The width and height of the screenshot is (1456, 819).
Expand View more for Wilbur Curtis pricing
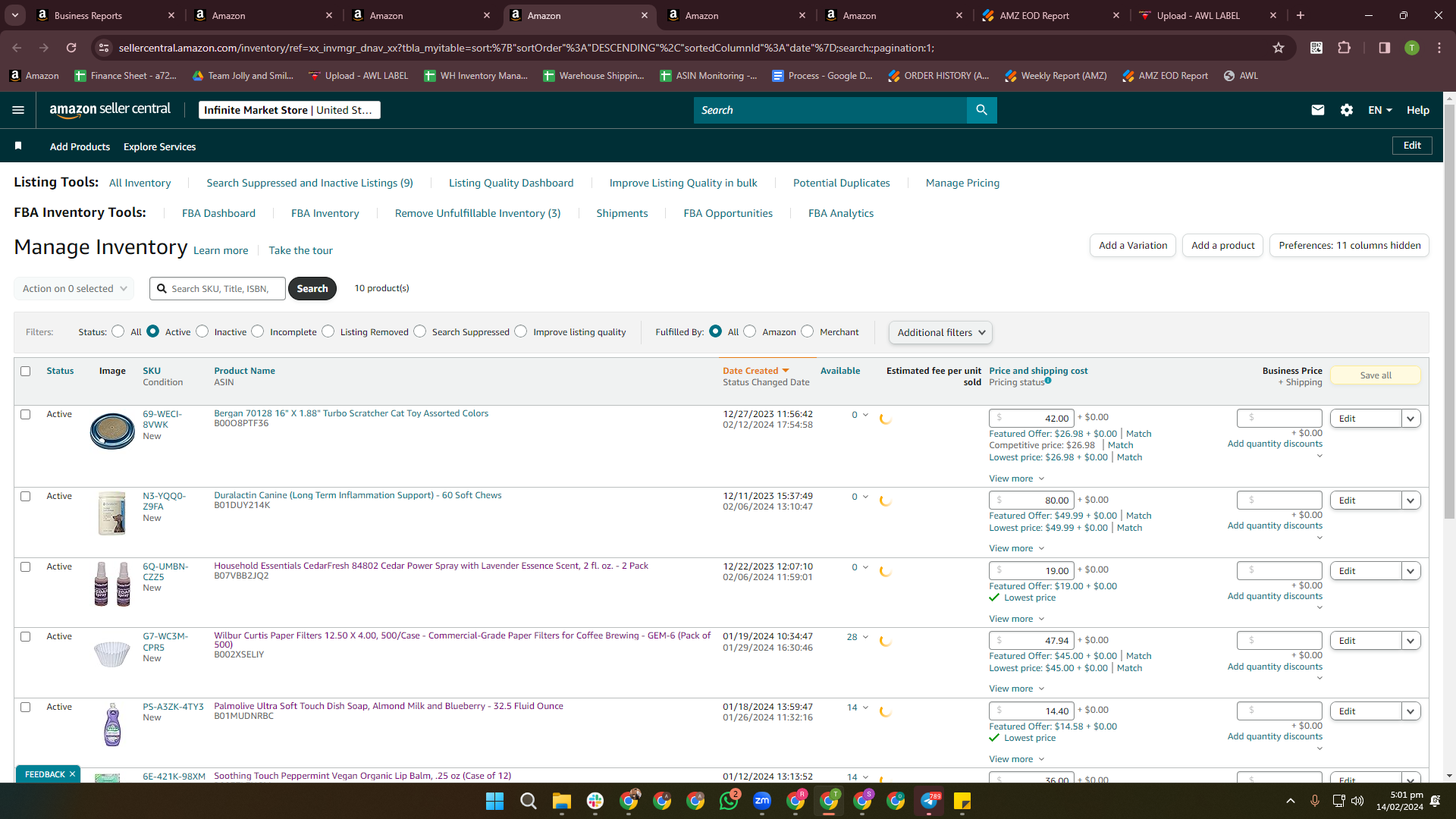pyautogui.click(x=1016, y=689)
